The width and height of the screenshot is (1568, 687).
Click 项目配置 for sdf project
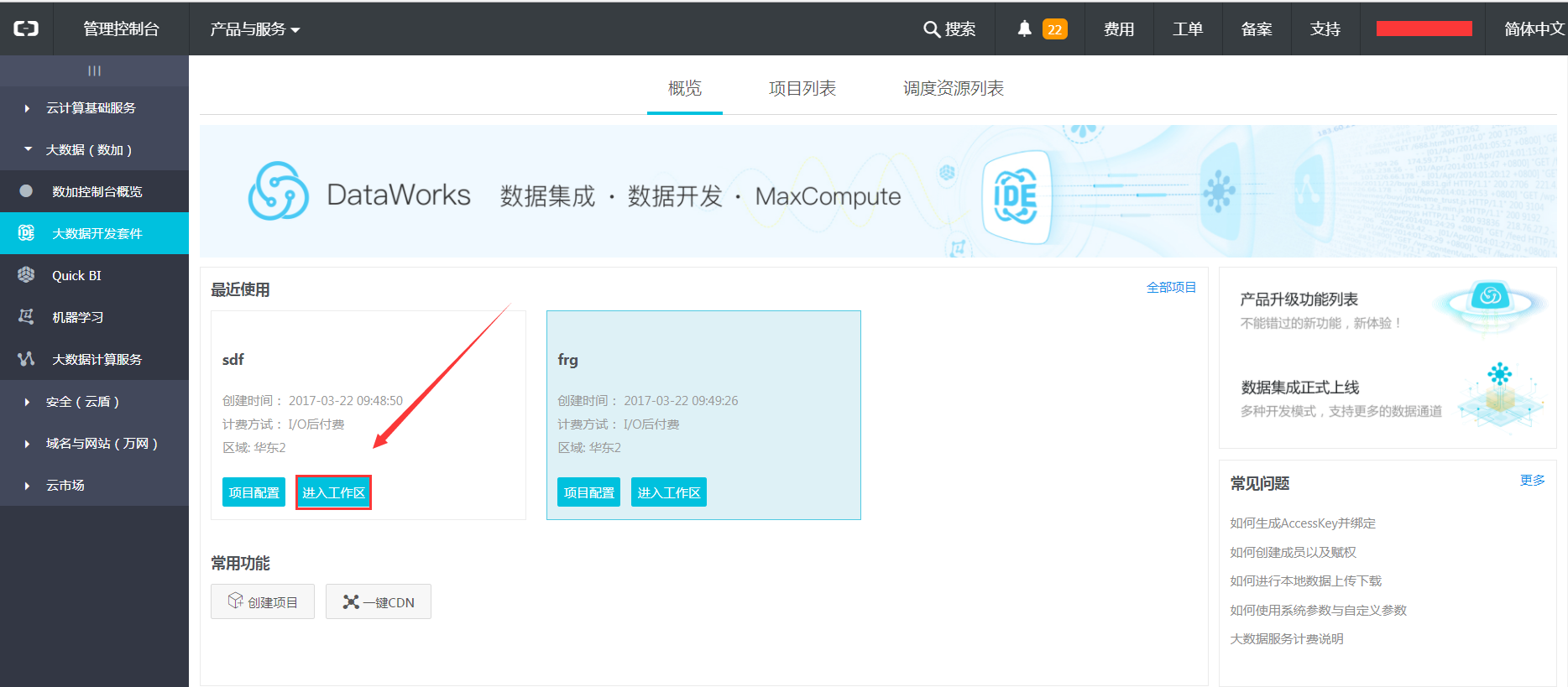(253, 492)
